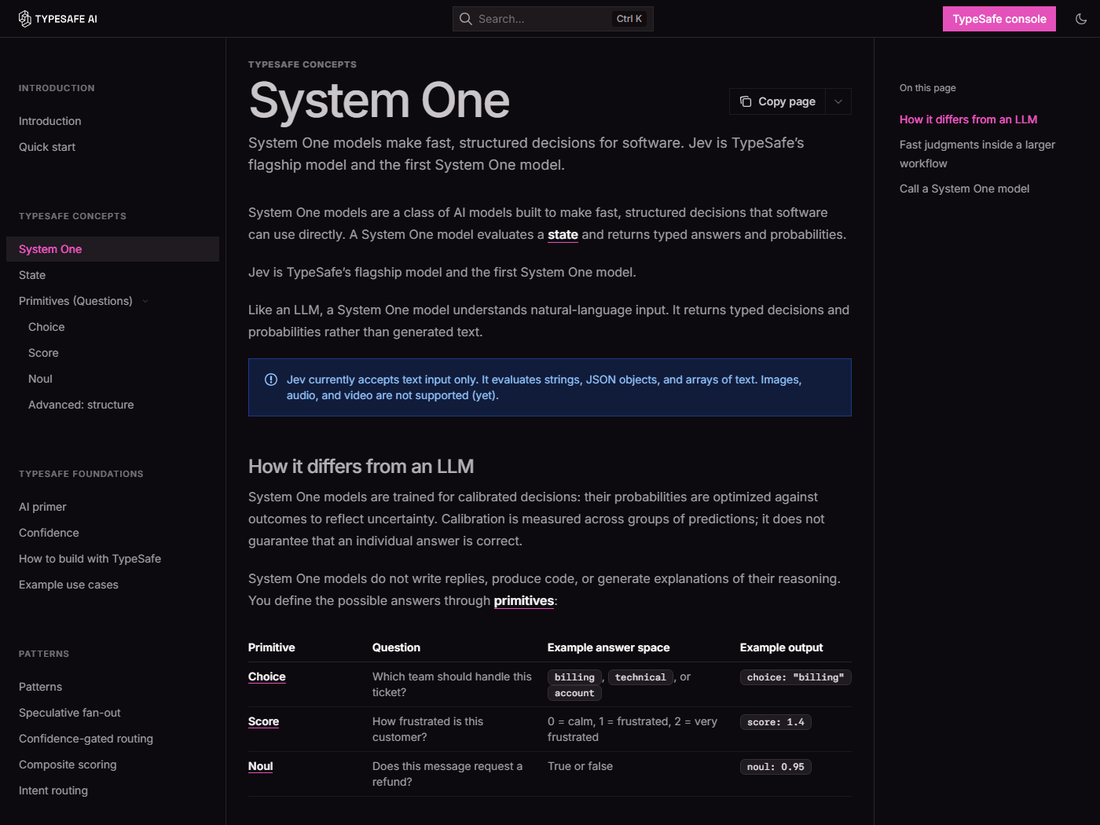Click the search magnifier icon
Viewport: 1100px width, 825px height.
coord(466,19)
